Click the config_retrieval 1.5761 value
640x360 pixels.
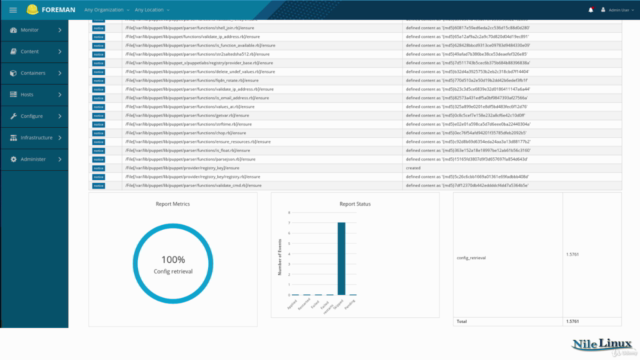tap(572, 254)
